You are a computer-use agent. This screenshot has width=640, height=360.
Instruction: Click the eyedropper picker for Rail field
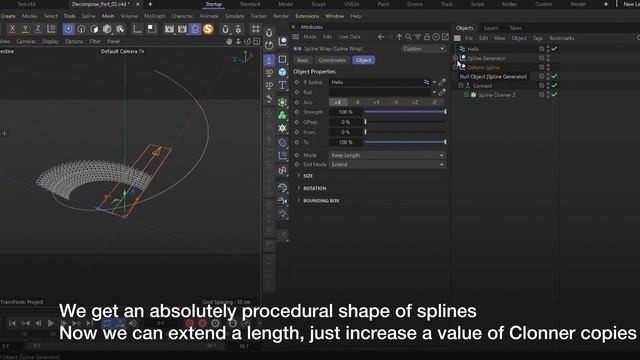click(442, 92)
